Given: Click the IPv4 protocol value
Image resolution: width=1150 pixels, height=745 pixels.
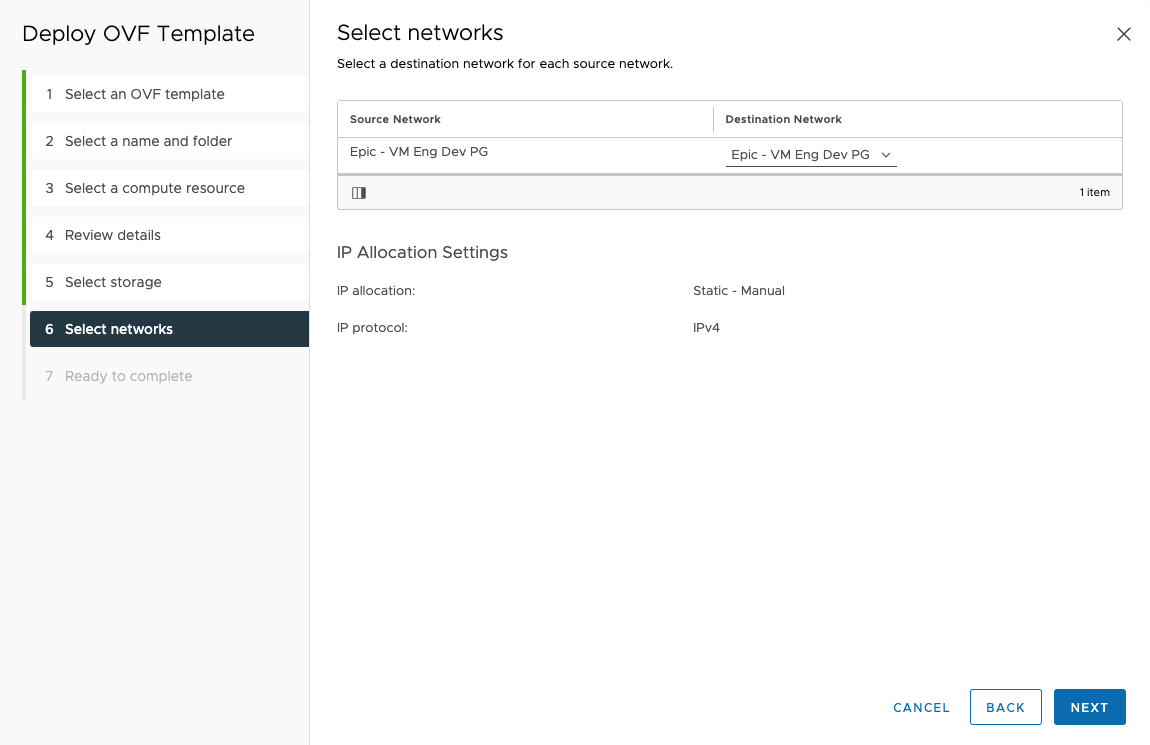Looking at the screenshot, I should tap(706, 327).
